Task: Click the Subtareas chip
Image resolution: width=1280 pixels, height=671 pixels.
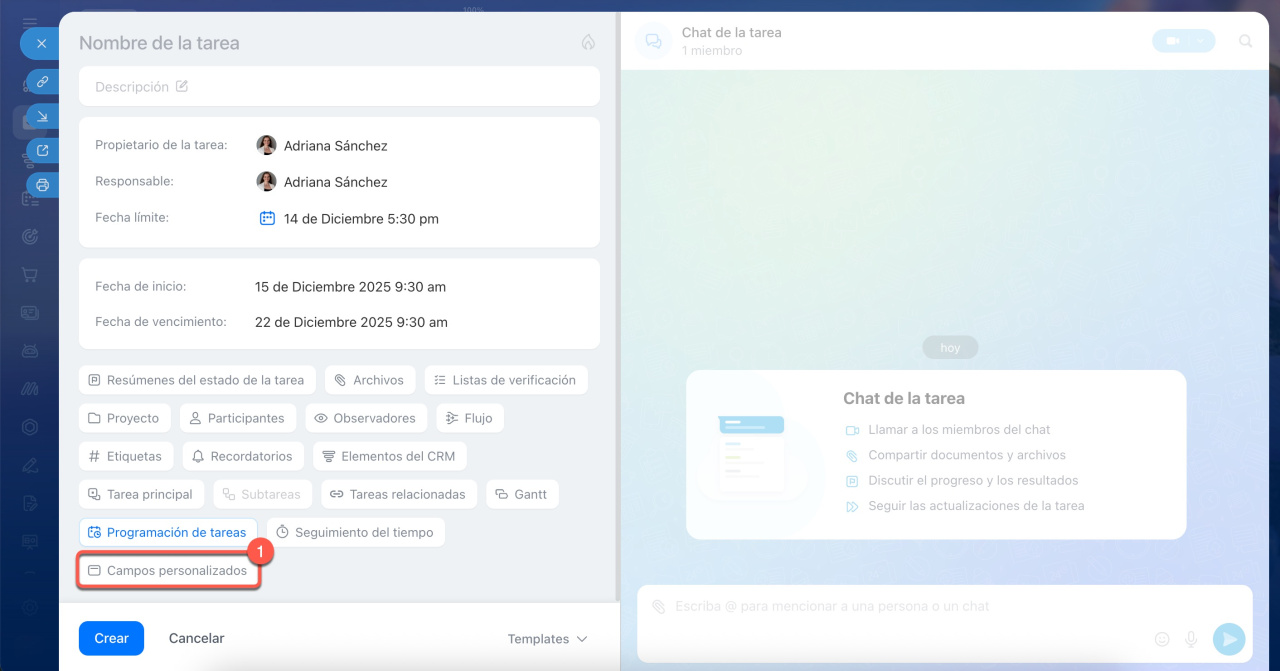Action: [x=263, y=494]
